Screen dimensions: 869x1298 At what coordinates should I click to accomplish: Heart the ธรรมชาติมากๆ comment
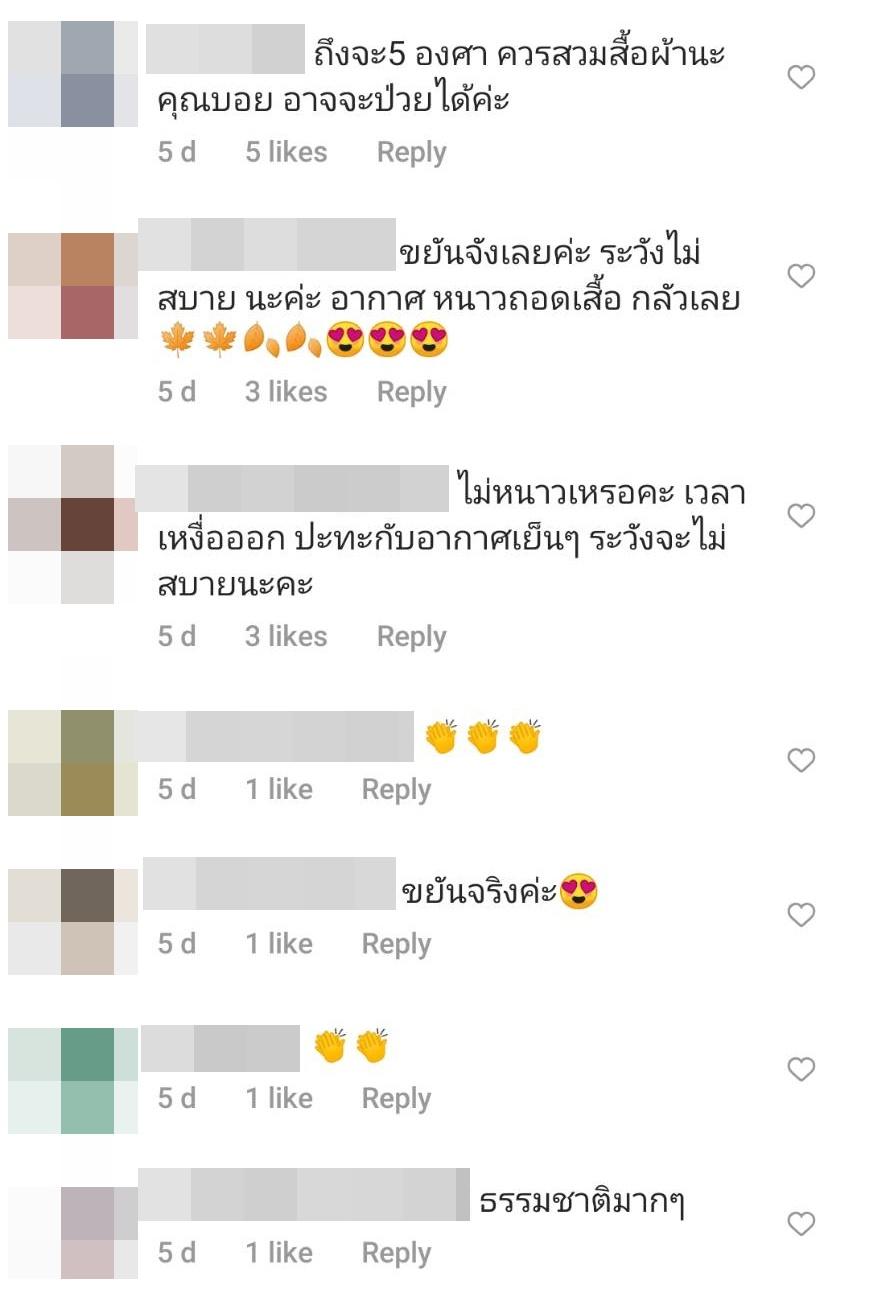(x=802, y=1224)
